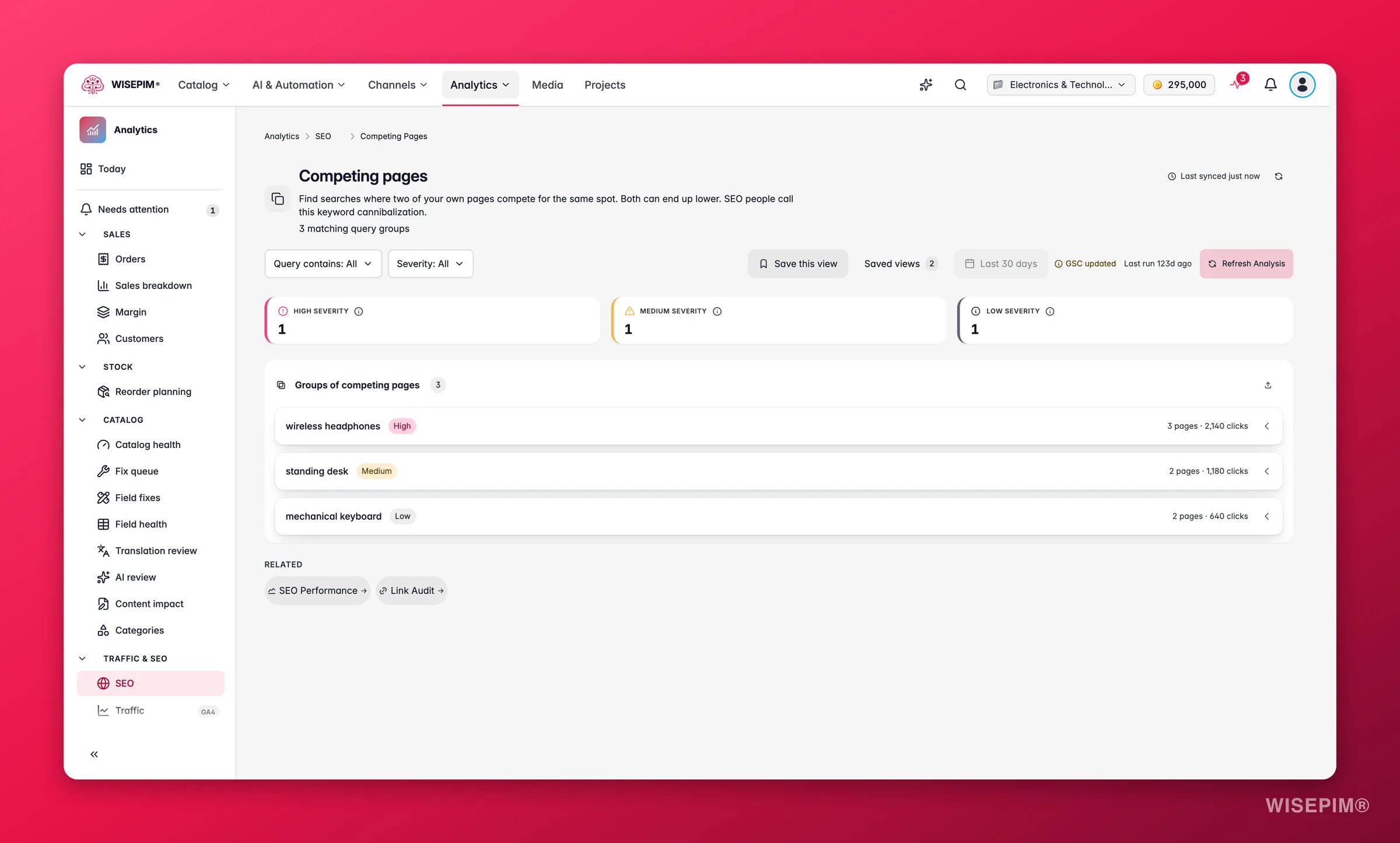Open the notifications bell icon
This screenshot has height=843, width=1400.
pos(1270,85)
